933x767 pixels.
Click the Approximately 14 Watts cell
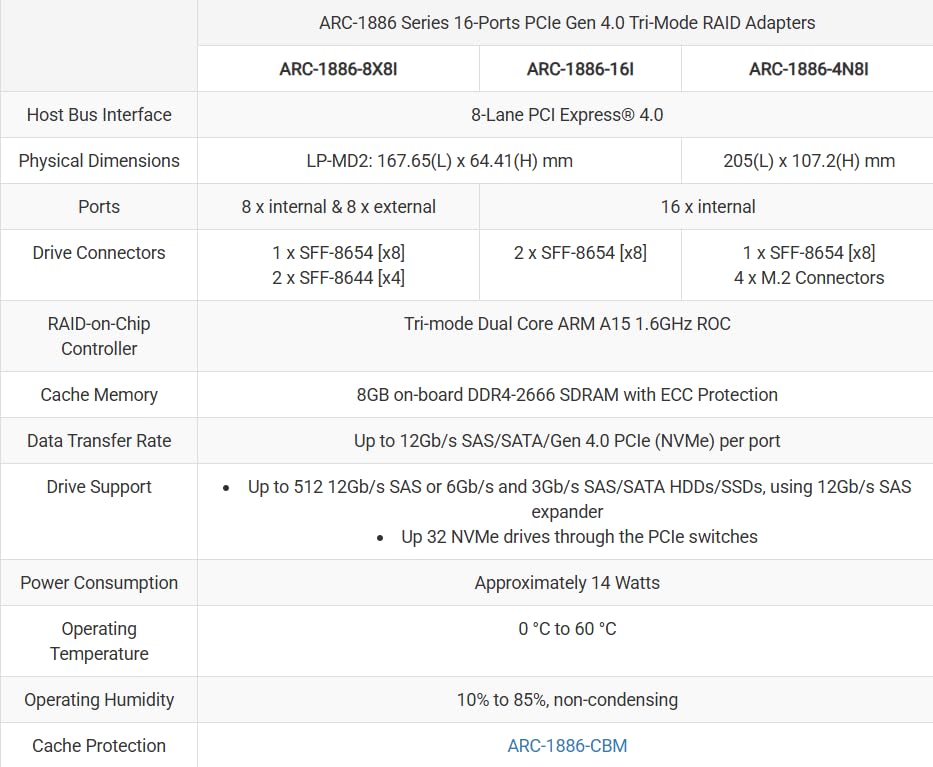(567, 583)
